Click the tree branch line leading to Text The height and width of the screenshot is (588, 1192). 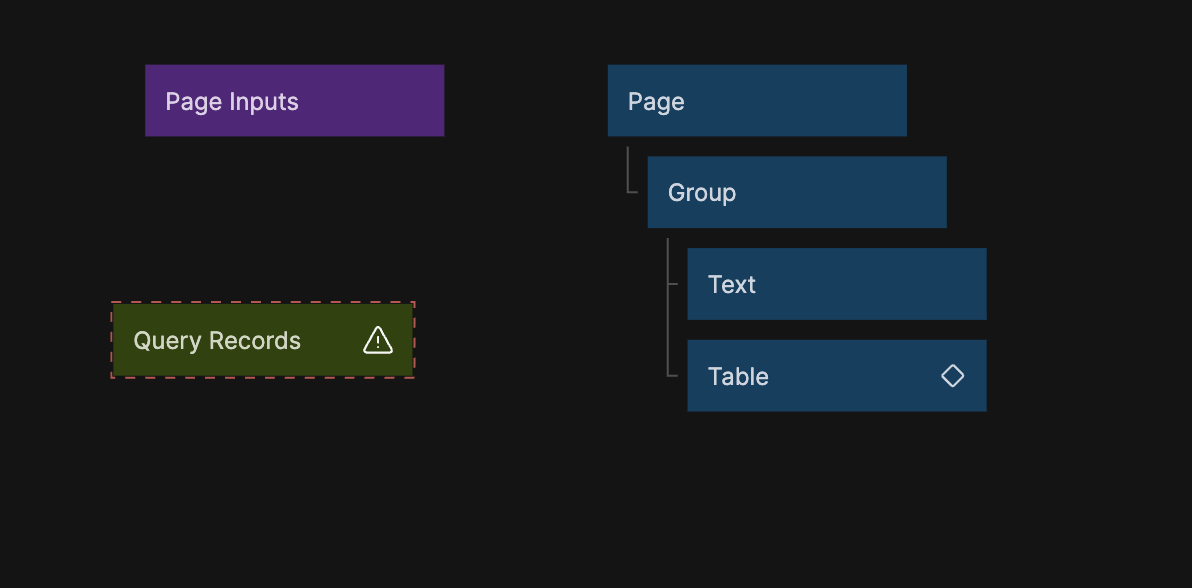[x=673, y=284]
